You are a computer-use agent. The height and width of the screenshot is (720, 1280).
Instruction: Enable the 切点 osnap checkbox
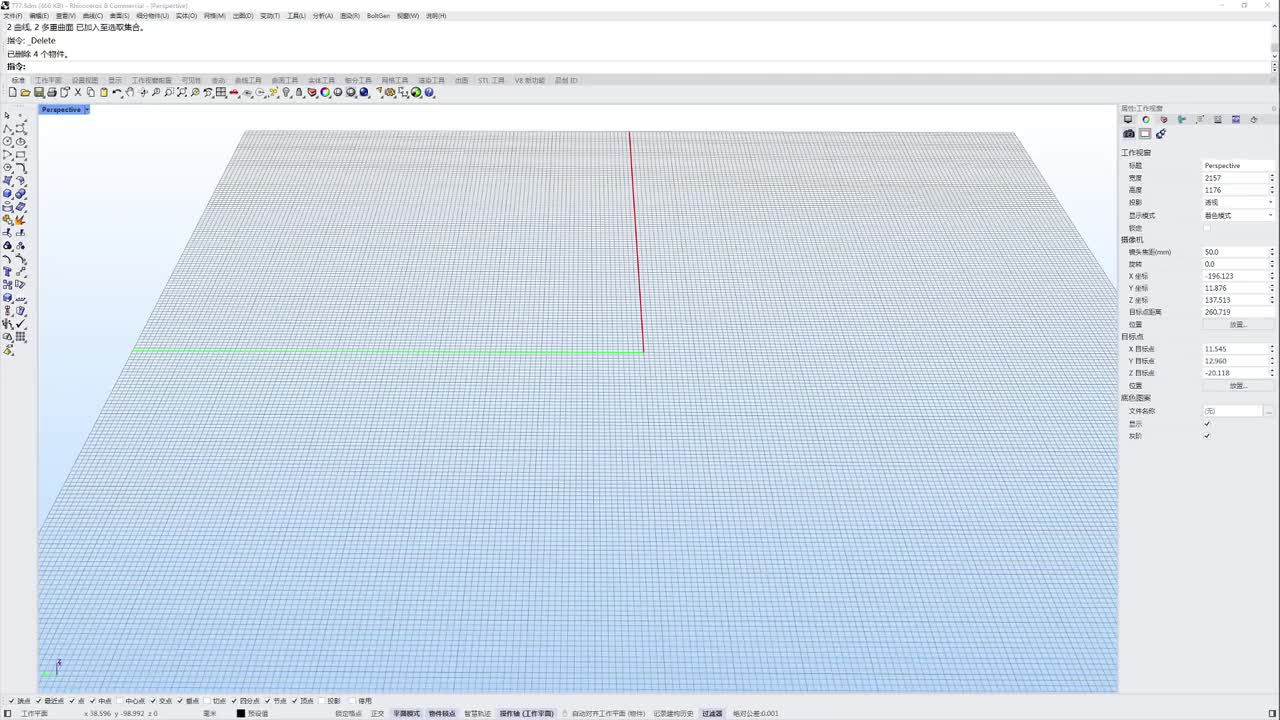coord(207,701)
